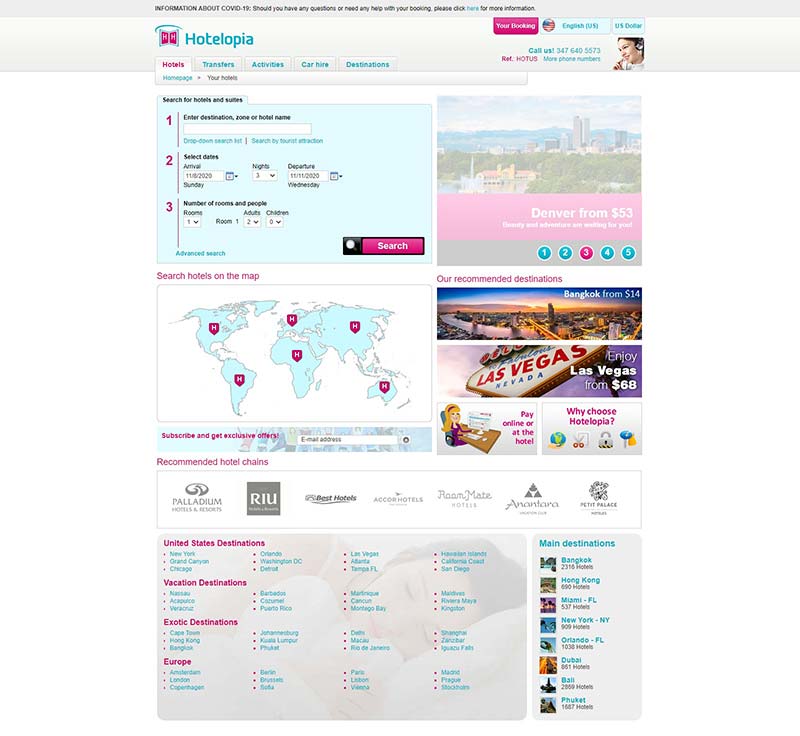Switch to the Transfers tab
Image resolution: width=800 pixels, height=736 pixels.
click(218, 64)
